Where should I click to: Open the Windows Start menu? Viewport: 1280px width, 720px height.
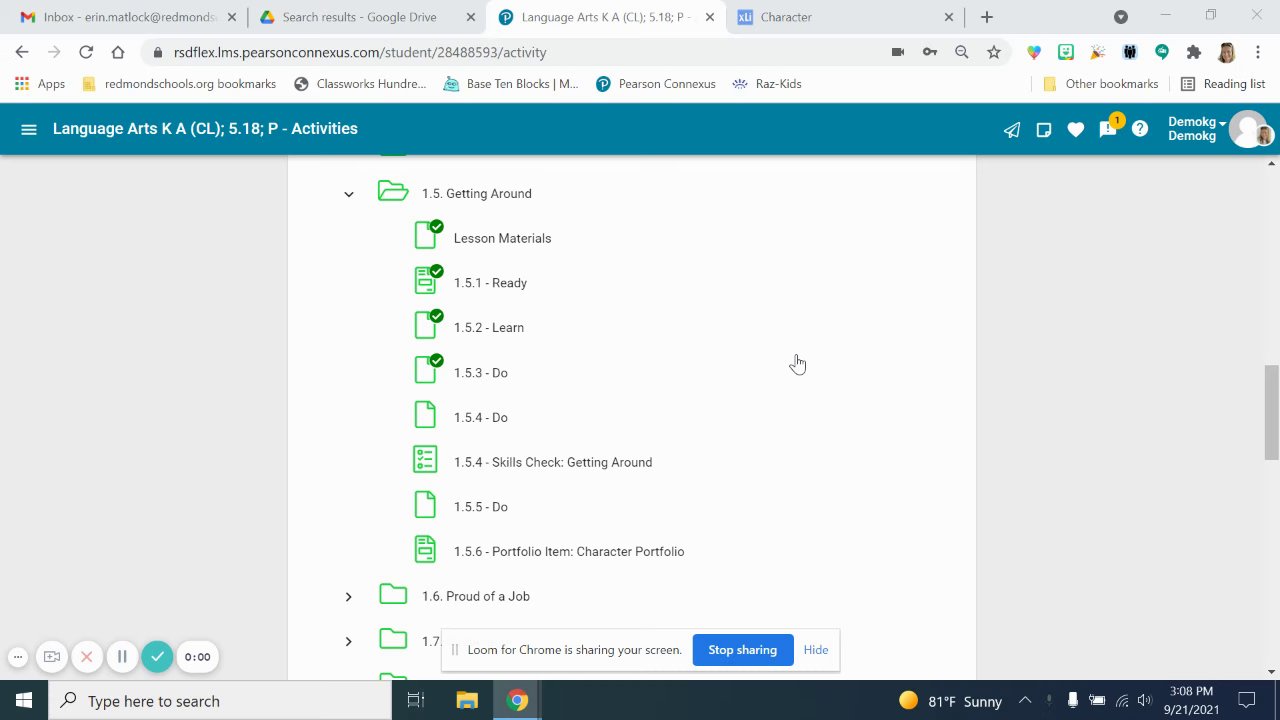click(x=24, y=701)
